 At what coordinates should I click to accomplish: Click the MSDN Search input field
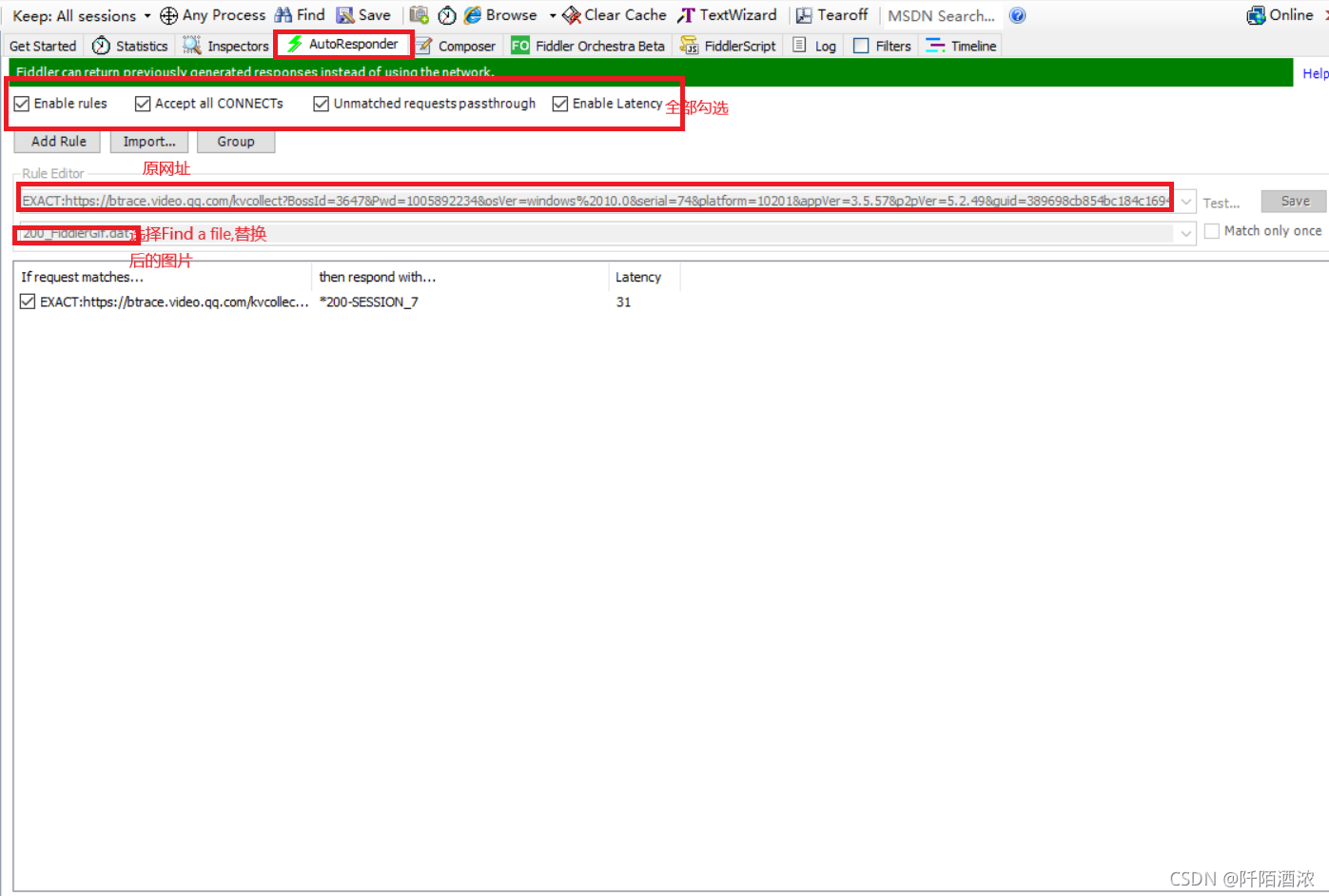point(941,16)
